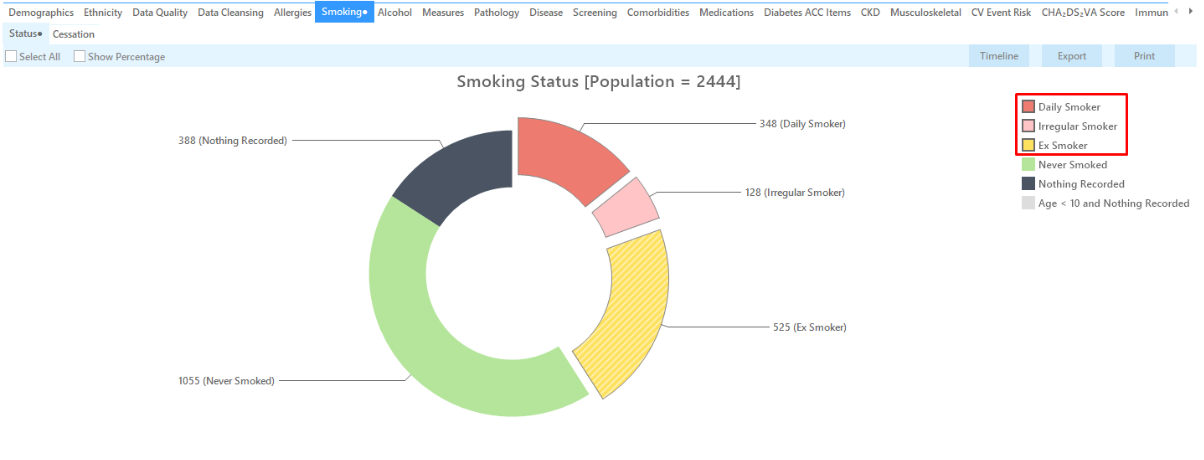This screenshot has width=1204, height=460.
Task: Go to the Screening tab
Action: (x=595, y=13)
